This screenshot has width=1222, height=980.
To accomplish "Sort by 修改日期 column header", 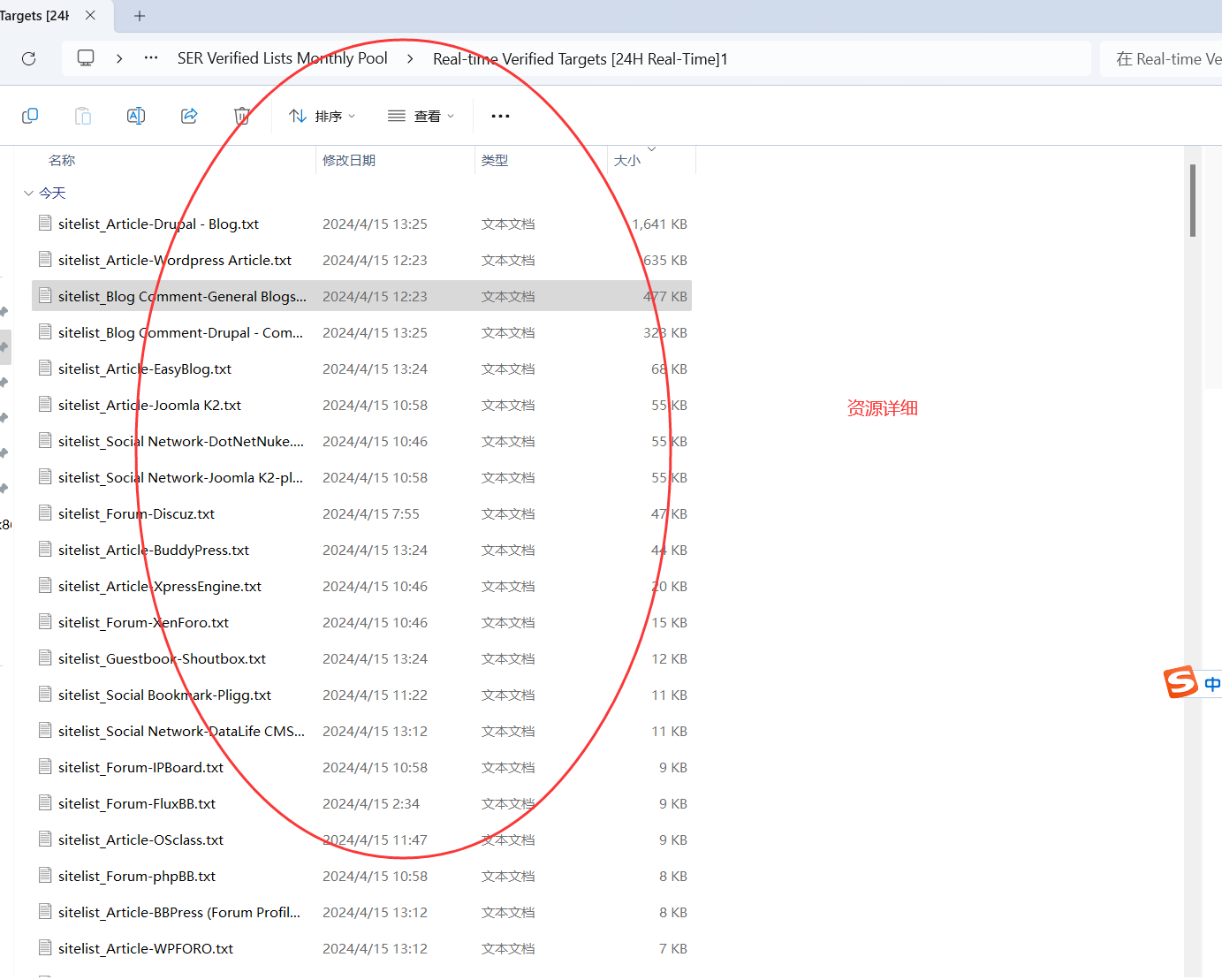I will (349, 160).
